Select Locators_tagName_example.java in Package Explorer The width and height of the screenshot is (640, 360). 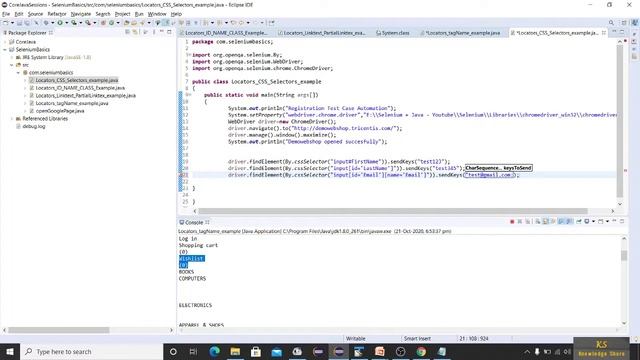click(x=71, y=103)
